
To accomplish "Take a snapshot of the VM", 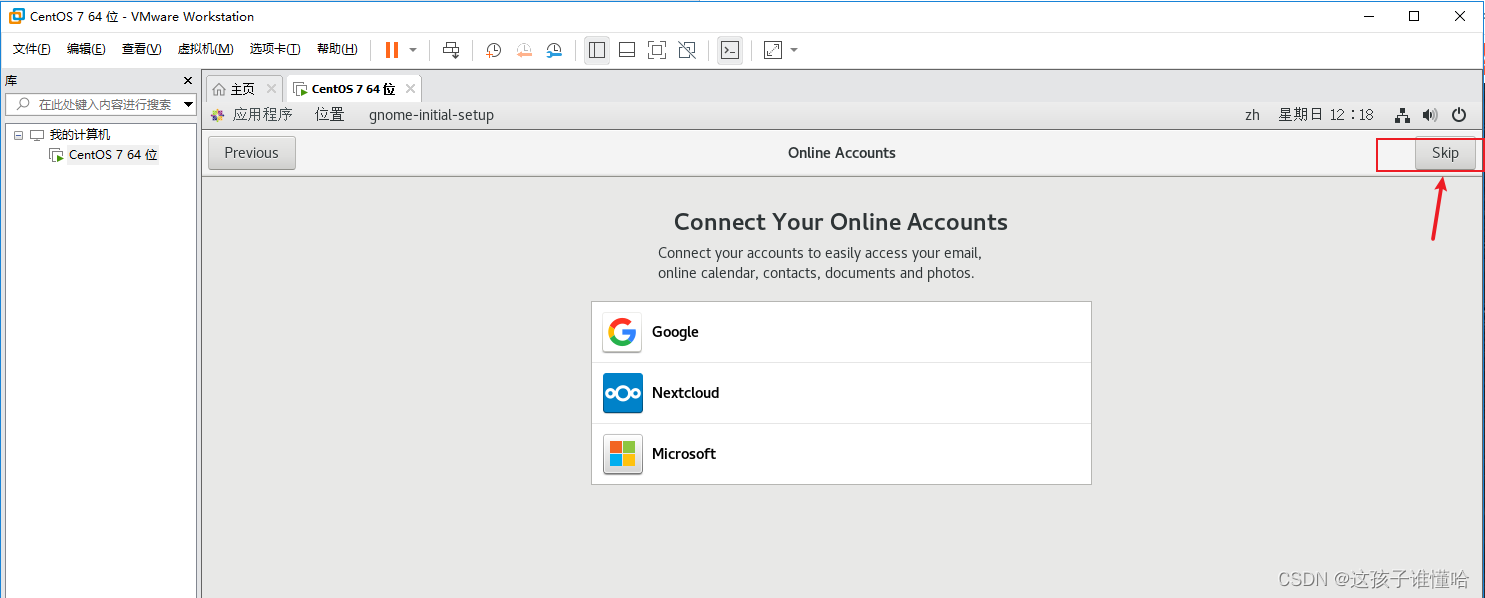I will [493, 50].
